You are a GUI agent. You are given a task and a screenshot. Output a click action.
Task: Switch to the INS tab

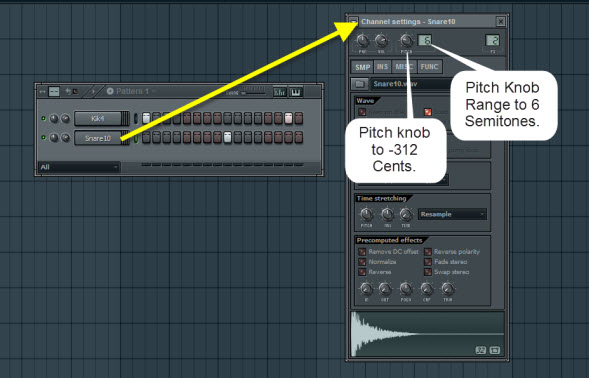[382, 67]
